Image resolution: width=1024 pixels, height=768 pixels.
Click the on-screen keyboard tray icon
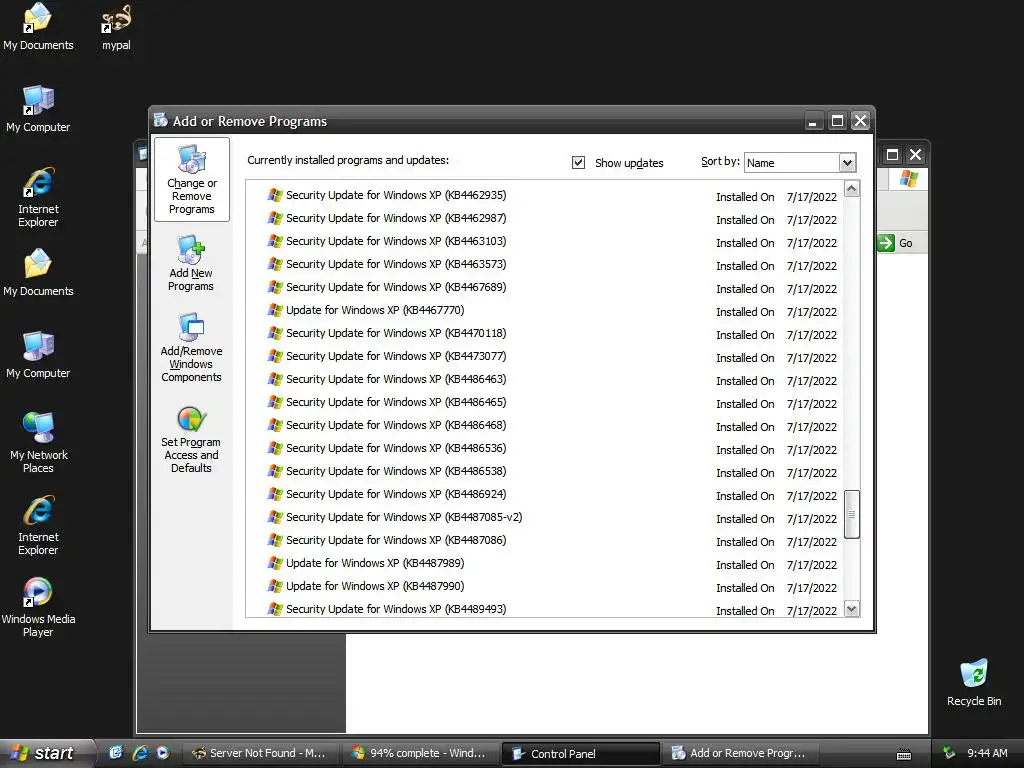tap(904, 754)
